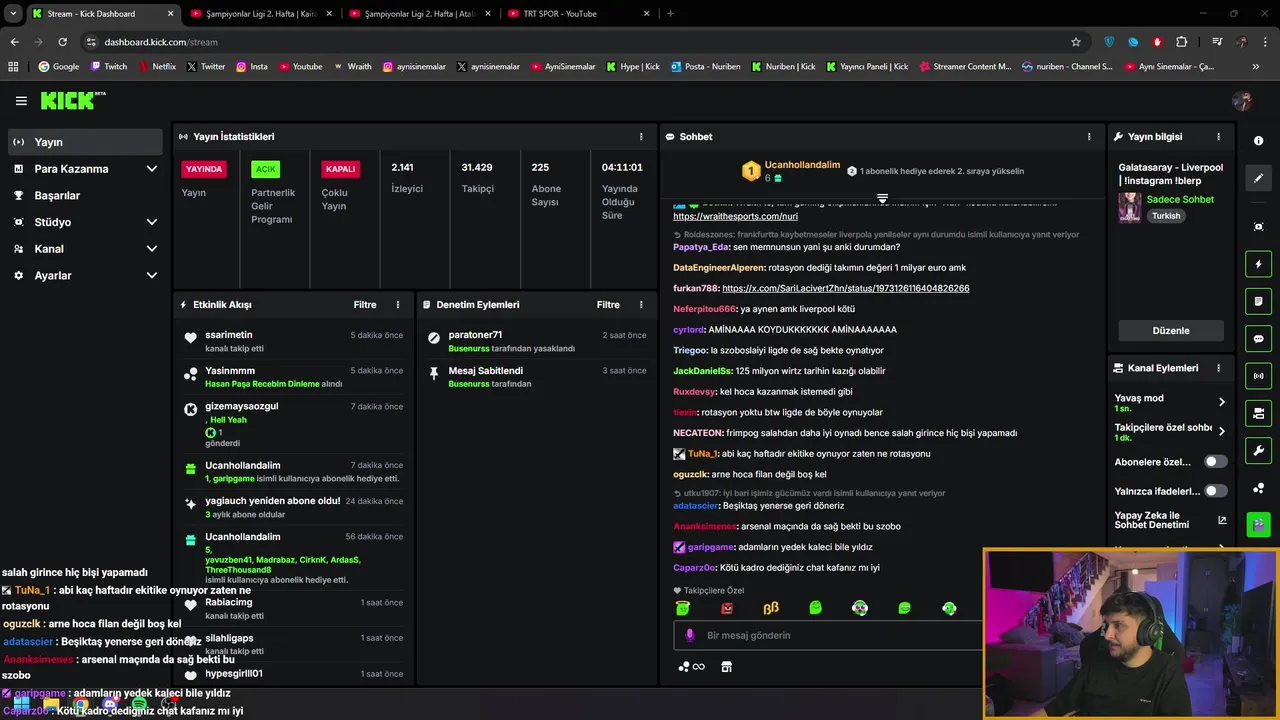The height and width of the screenshot is (720, 1280).
Task: Open the info icon in right rail
Action: point(1258,141)
